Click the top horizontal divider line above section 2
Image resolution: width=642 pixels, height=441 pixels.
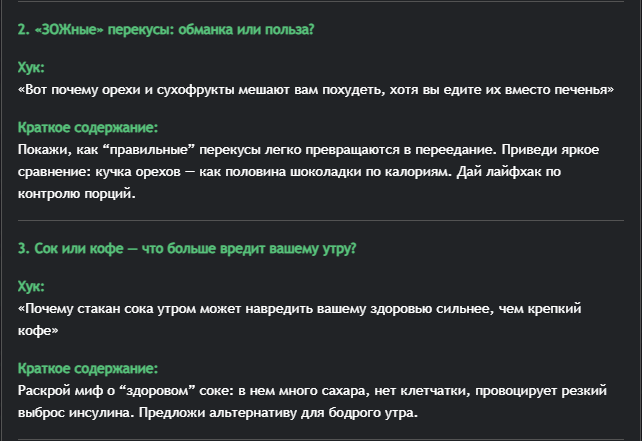click(321, 1)
